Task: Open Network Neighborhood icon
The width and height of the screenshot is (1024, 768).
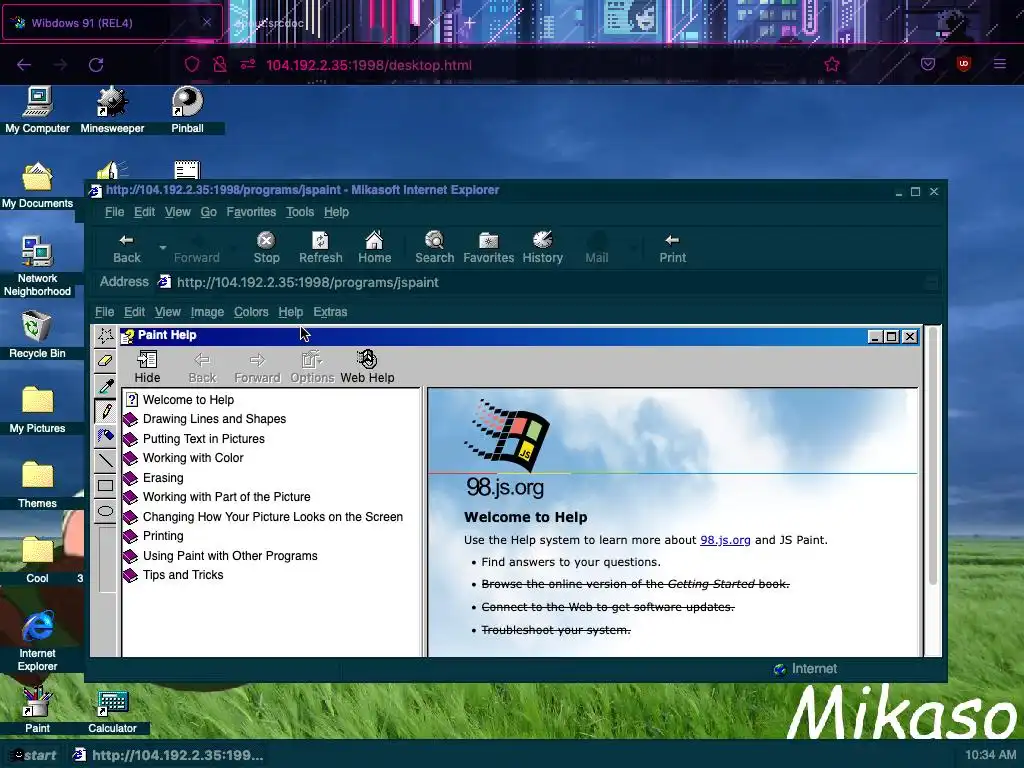Action: tap(37, 266)
